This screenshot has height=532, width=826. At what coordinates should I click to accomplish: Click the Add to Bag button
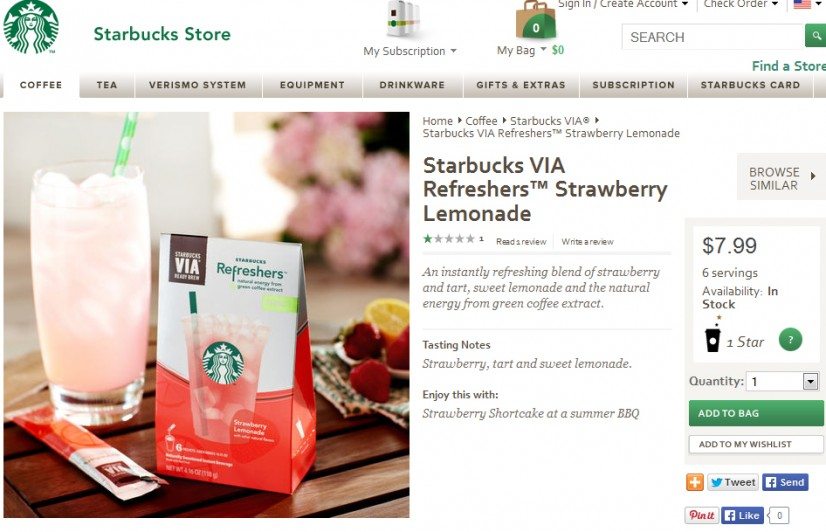[x=755, y=413]
